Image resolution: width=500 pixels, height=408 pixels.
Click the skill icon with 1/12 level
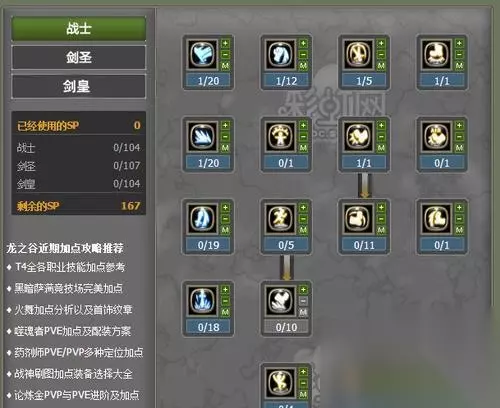pos(280,54)
